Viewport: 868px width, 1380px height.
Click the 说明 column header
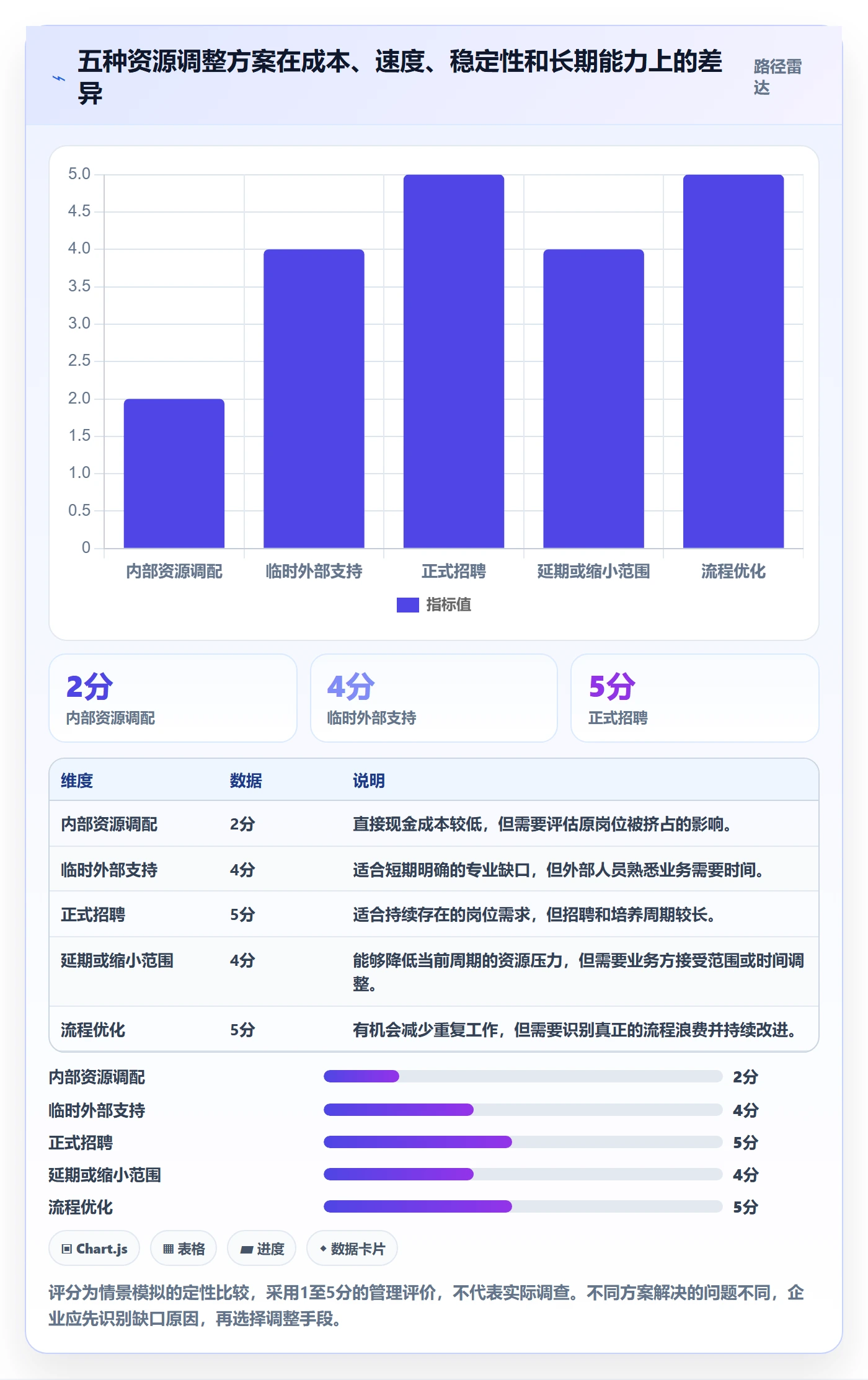pyautogui.click(x=369, y=781)
